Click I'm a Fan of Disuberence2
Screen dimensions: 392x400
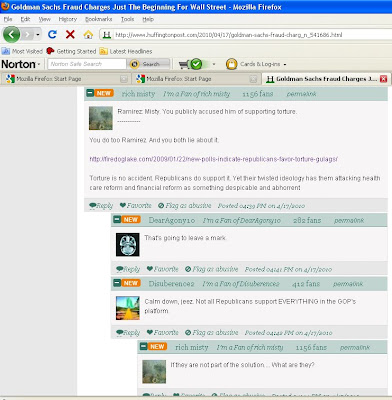tap(241, 284)
